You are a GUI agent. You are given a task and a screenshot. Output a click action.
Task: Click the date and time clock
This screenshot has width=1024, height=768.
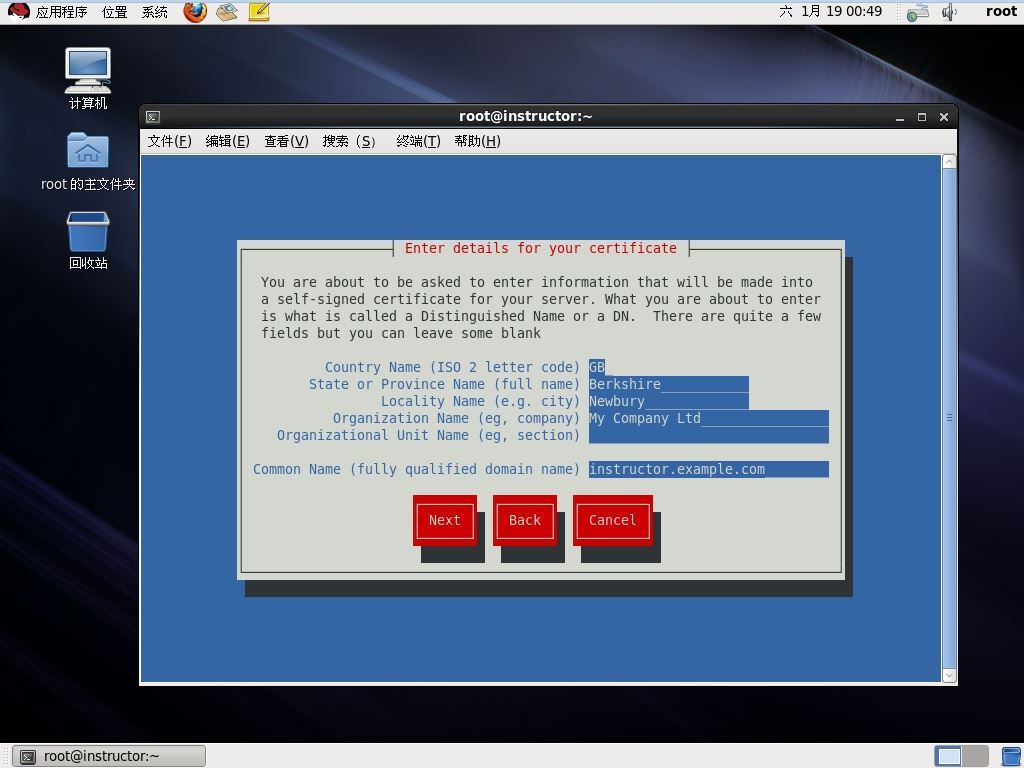(x=830, y=11)
